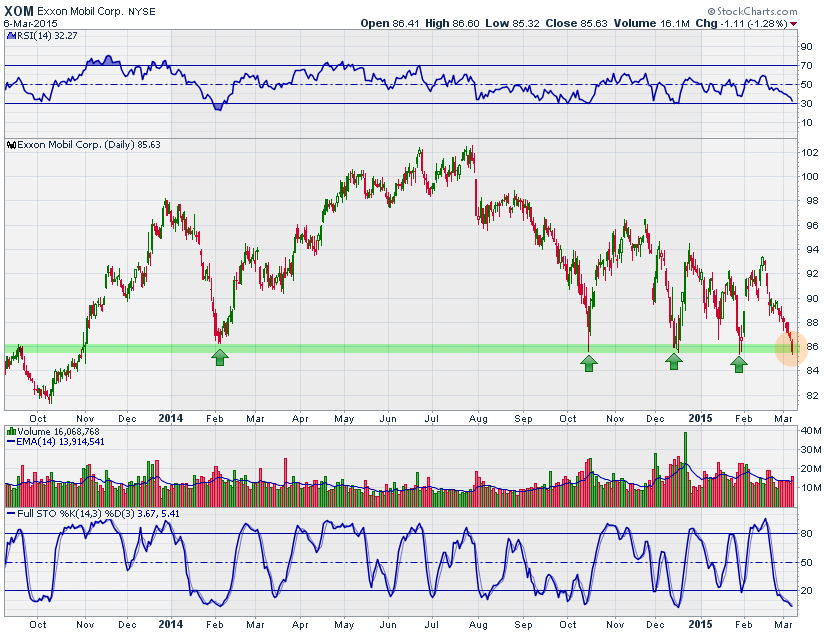The width and height of the screenshot is (825, 633).
Task: Click the 90 label on the RSI axis
Action: tap(806, 47)
